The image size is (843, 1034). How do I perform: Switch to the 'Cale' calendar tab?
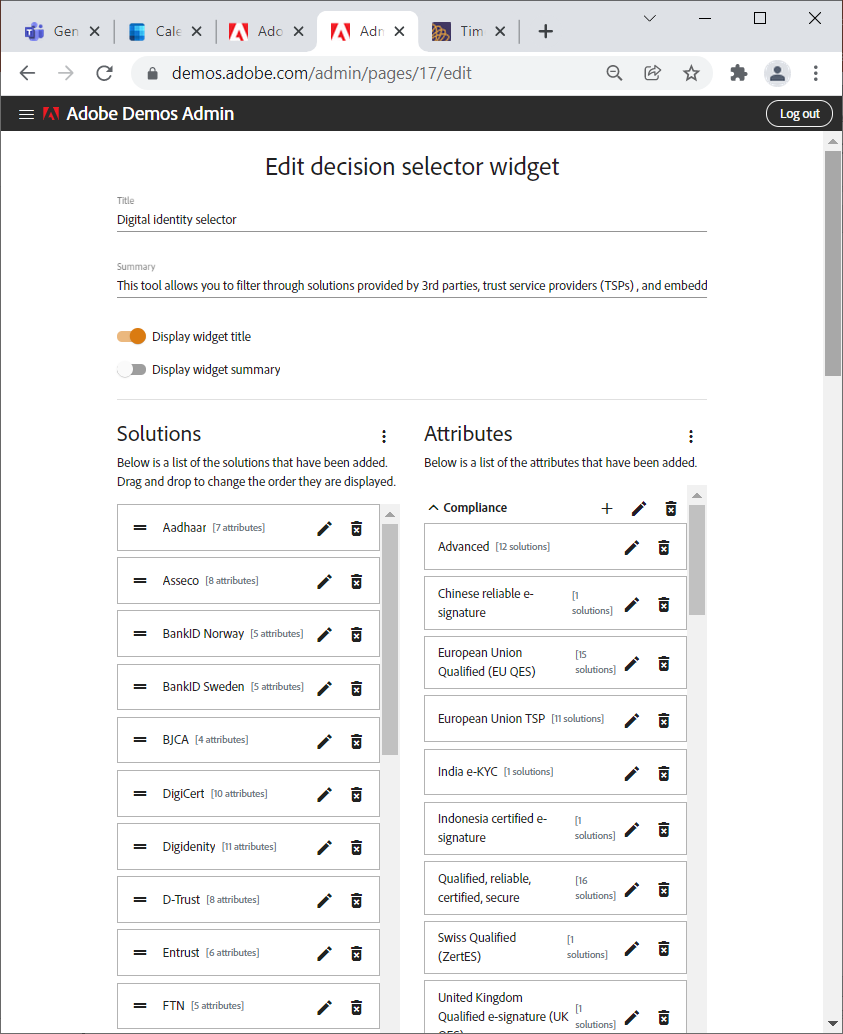click(x=154, y=31)
